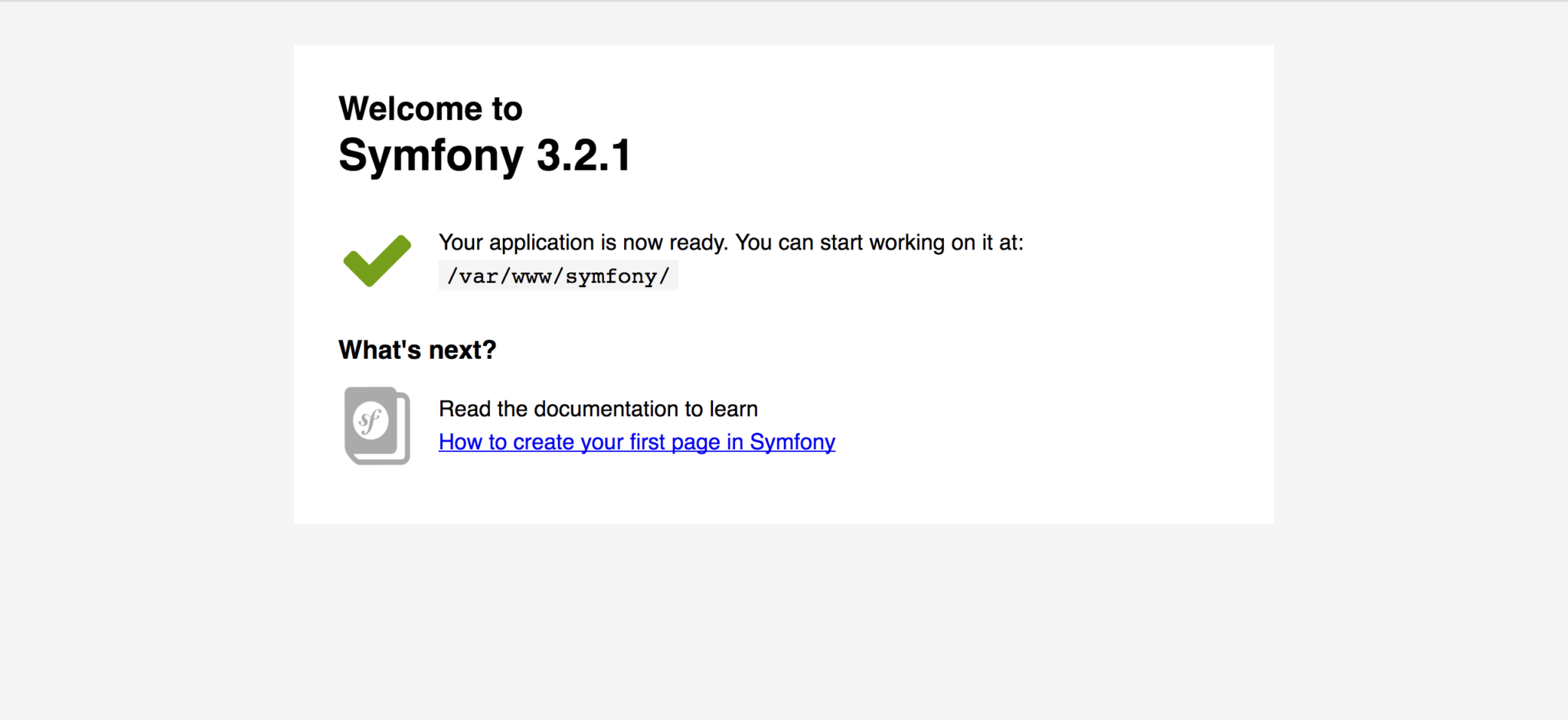Click the What's next? section heading
Image resolution: width=1568 pixels, height=720 pixels.
[417, 350]
